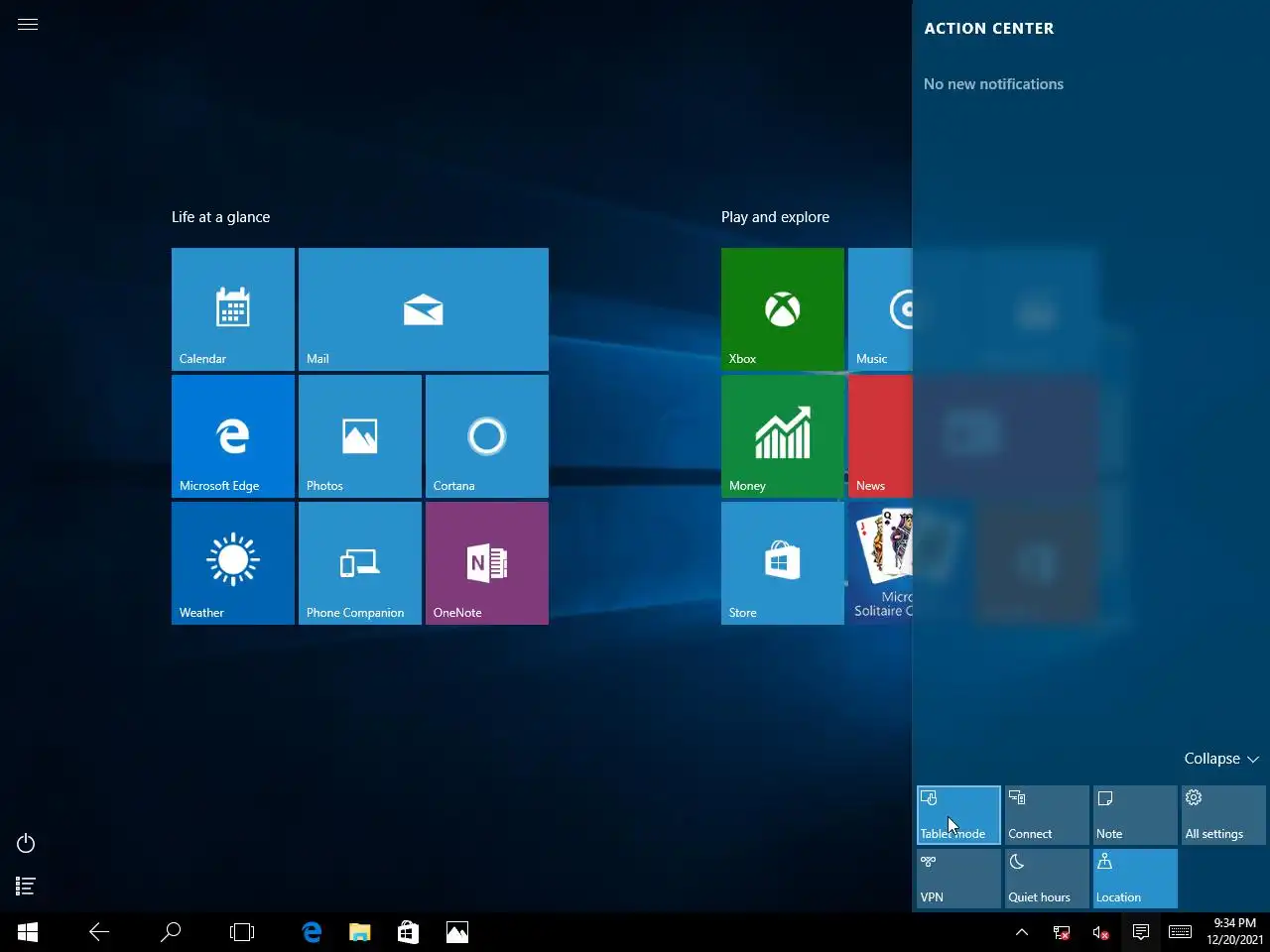Screen dimensions: 1270x952
Task: Open taskbar Search
Action: point(171,932)
